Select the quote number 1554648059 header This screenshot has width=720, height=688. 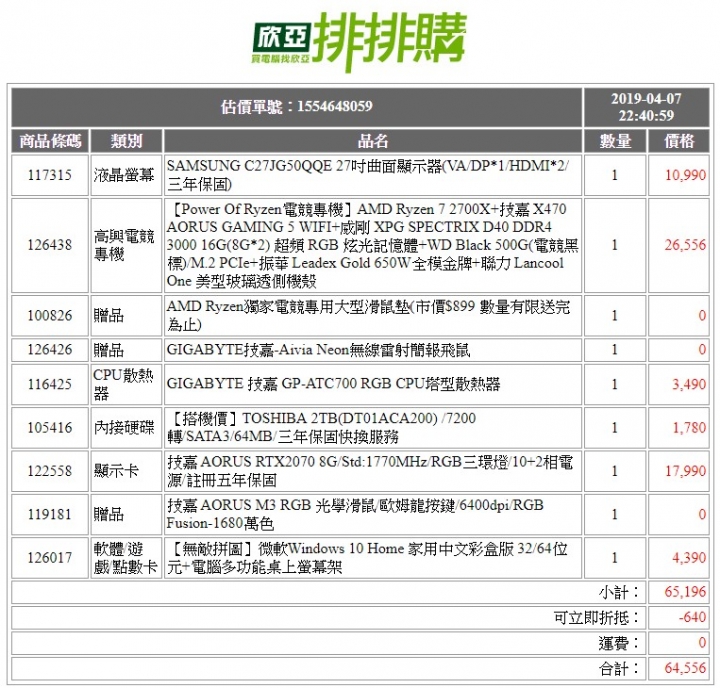[297, 107]
